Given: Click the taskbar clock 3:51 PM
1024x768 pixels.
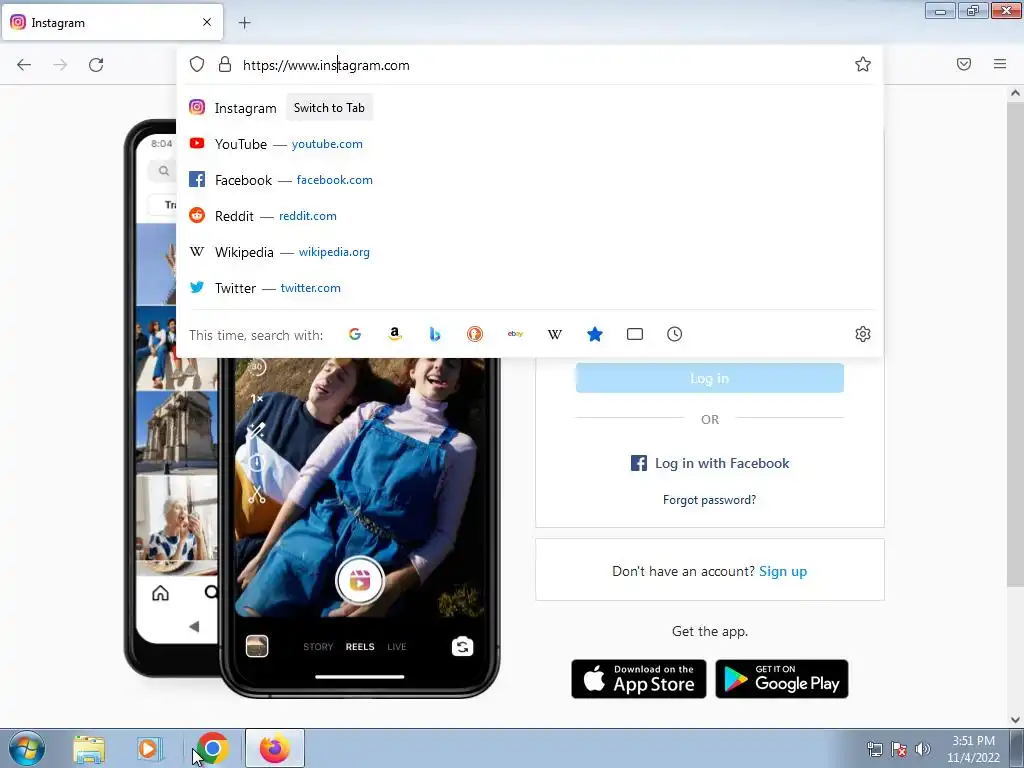Looking at the screenshot, I should point(973,749).
